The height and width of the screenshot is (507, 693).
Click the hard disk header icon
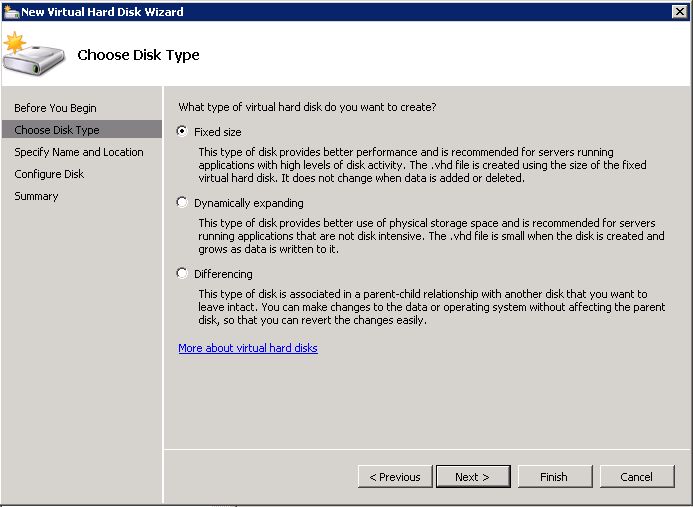pos(34,54)
